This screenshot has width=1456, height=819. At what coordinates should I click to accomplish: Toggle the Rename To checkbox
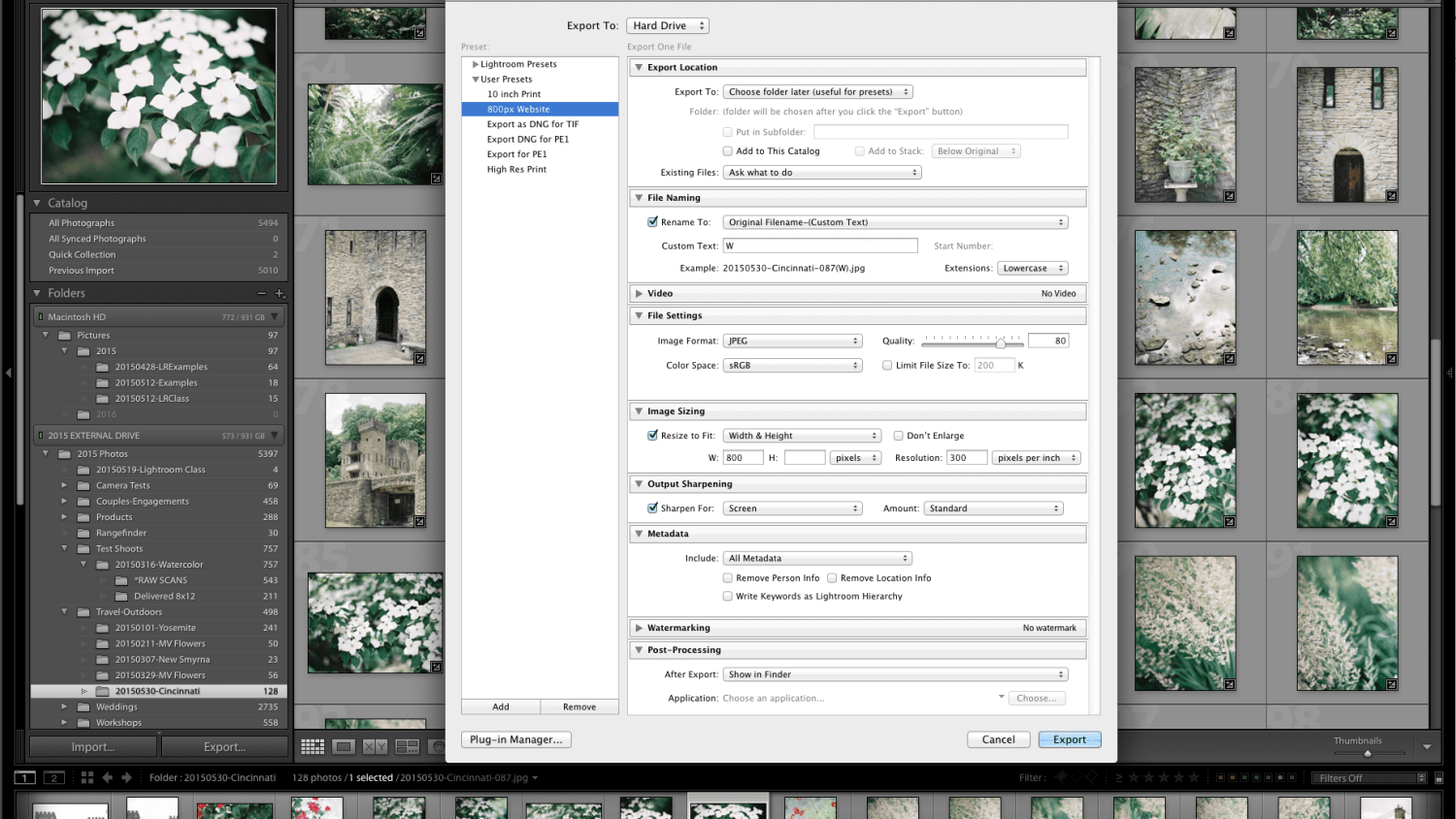(x=652, y=222)
